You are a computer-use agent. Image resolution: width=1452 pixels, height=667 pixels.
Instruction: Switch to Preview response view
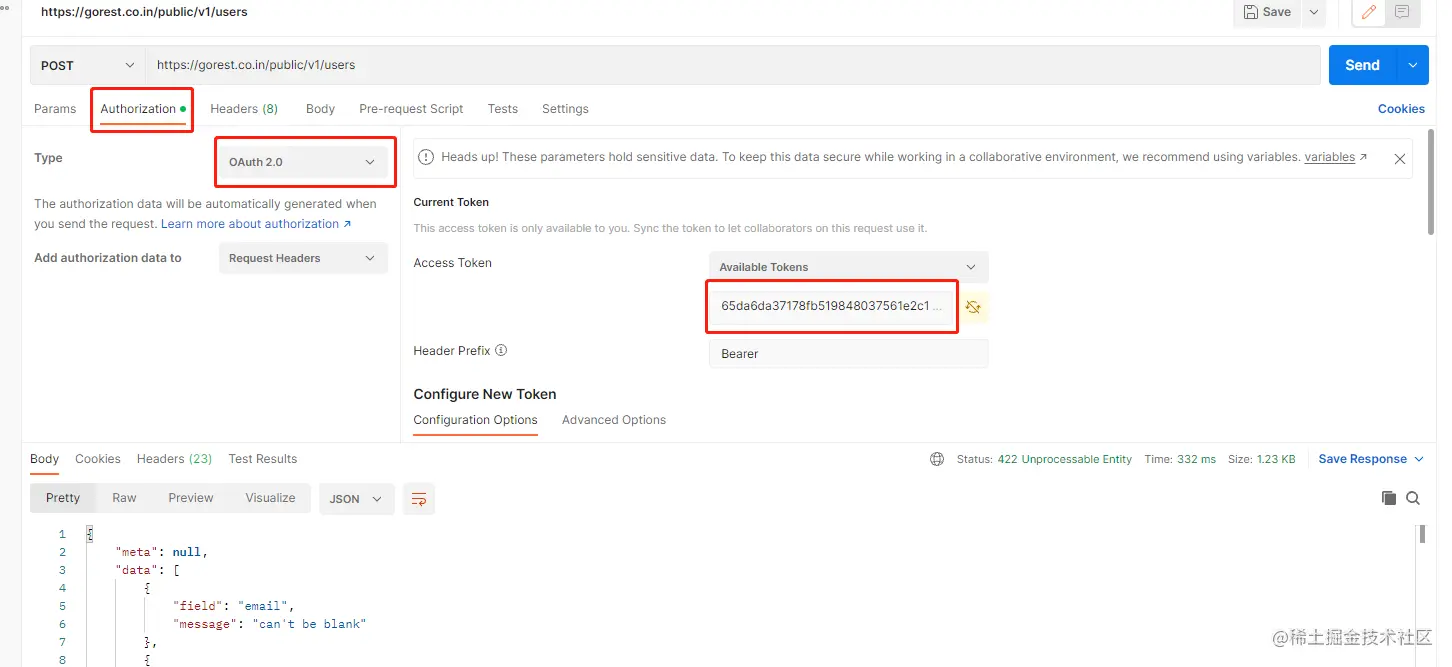pyautogui.click(x=191, y=498)
